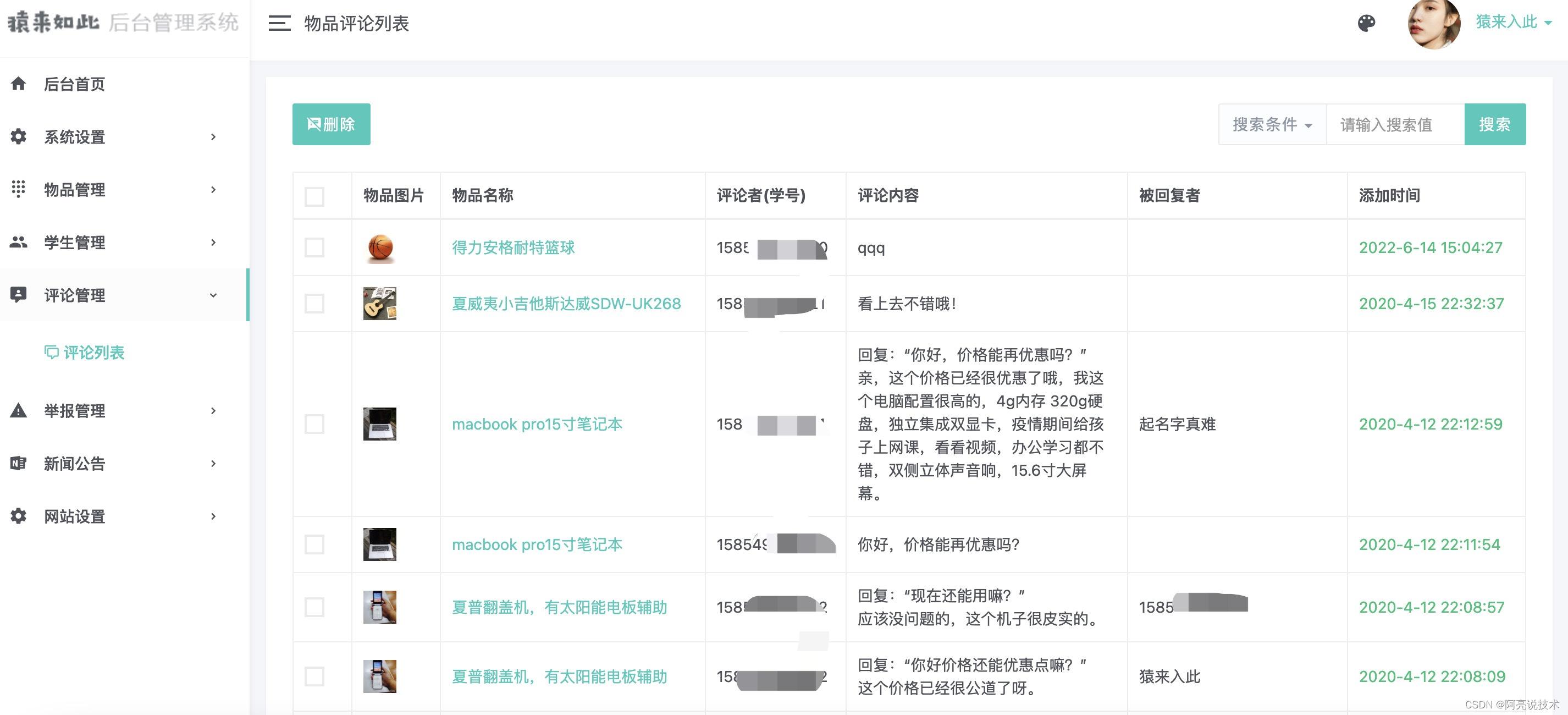This screenshot has width=1568, height=715.
Task: Check the select-all checkbox in table header
Action: tap(314, 196)
